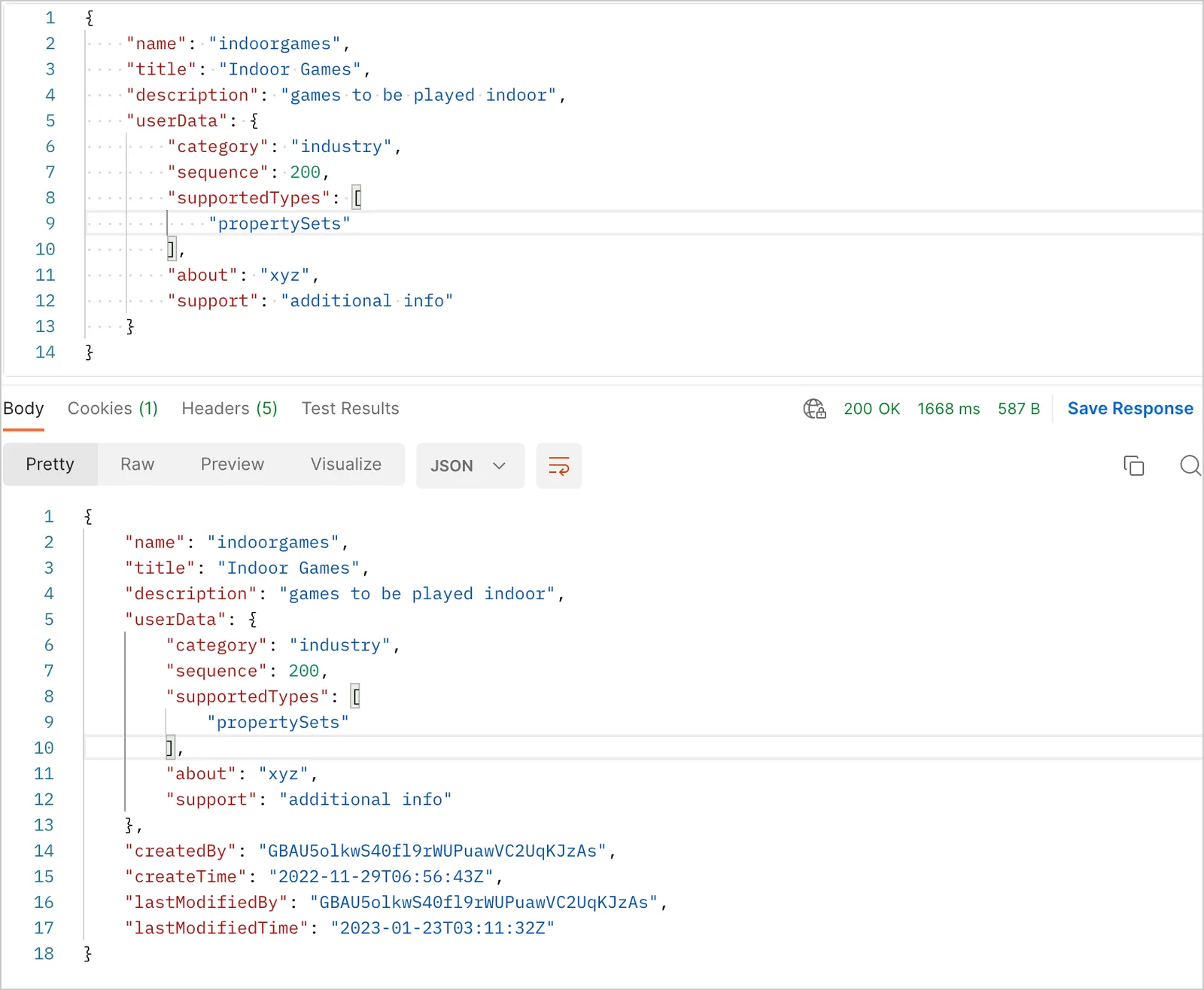Open the Test Results tab
Viewport: 1204px width, 990px height.
pyautogui.click(x=351, y=409)
